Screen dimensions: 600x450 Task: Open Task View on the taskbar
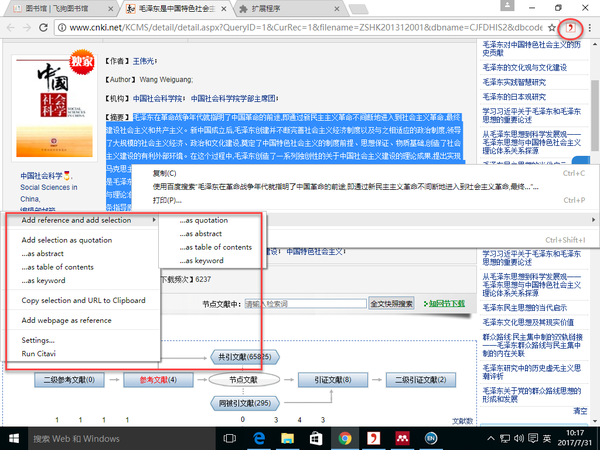coord(230,439)
